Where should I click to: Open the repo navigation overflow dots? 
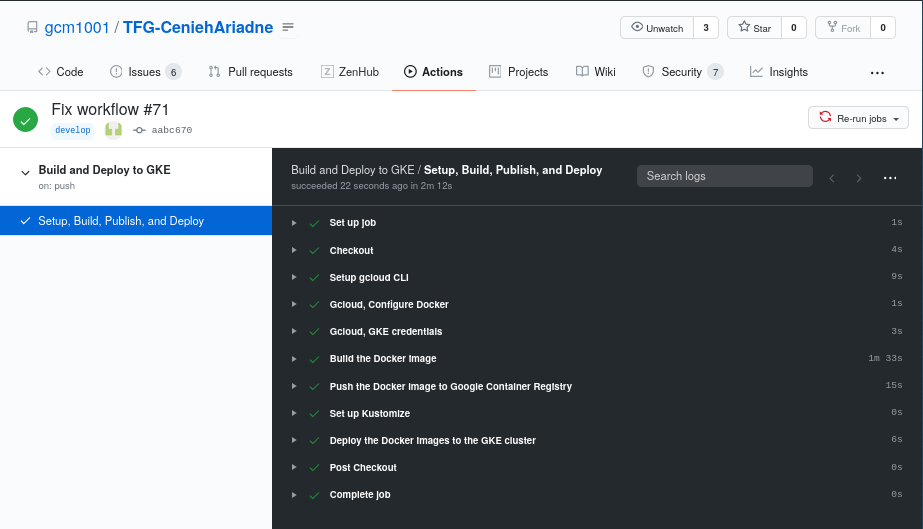pos(877,72)
